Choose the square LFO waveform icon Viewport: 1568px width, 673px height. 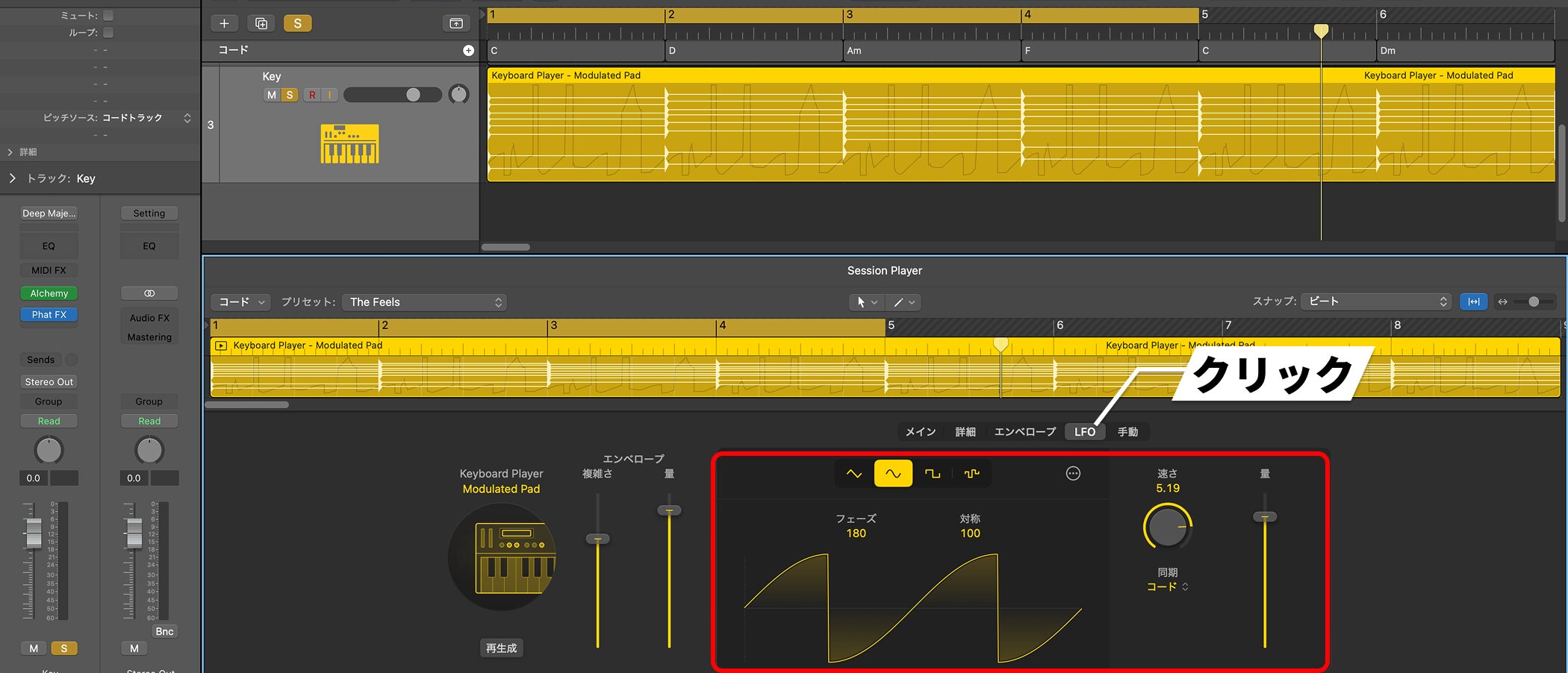pyautogui.click(x=933, y=474)
